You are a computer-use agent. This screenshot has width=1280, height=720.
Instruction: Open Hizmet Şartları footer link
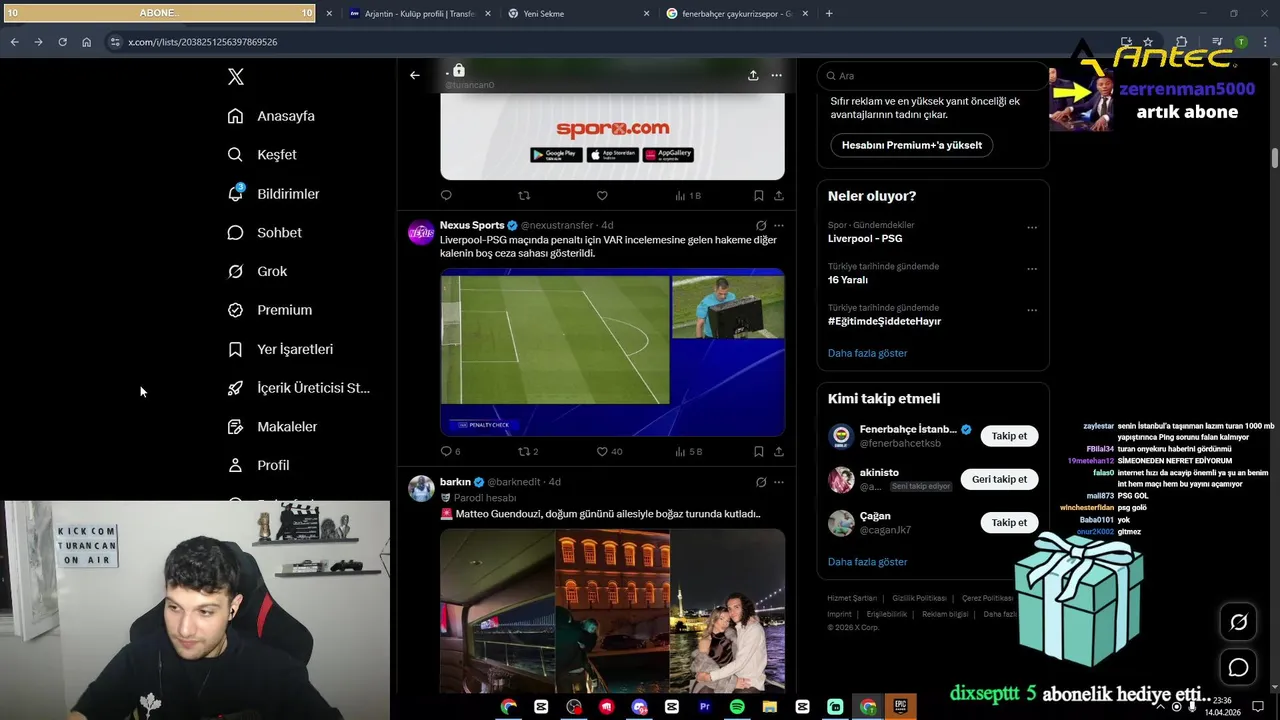coord(852,598)
